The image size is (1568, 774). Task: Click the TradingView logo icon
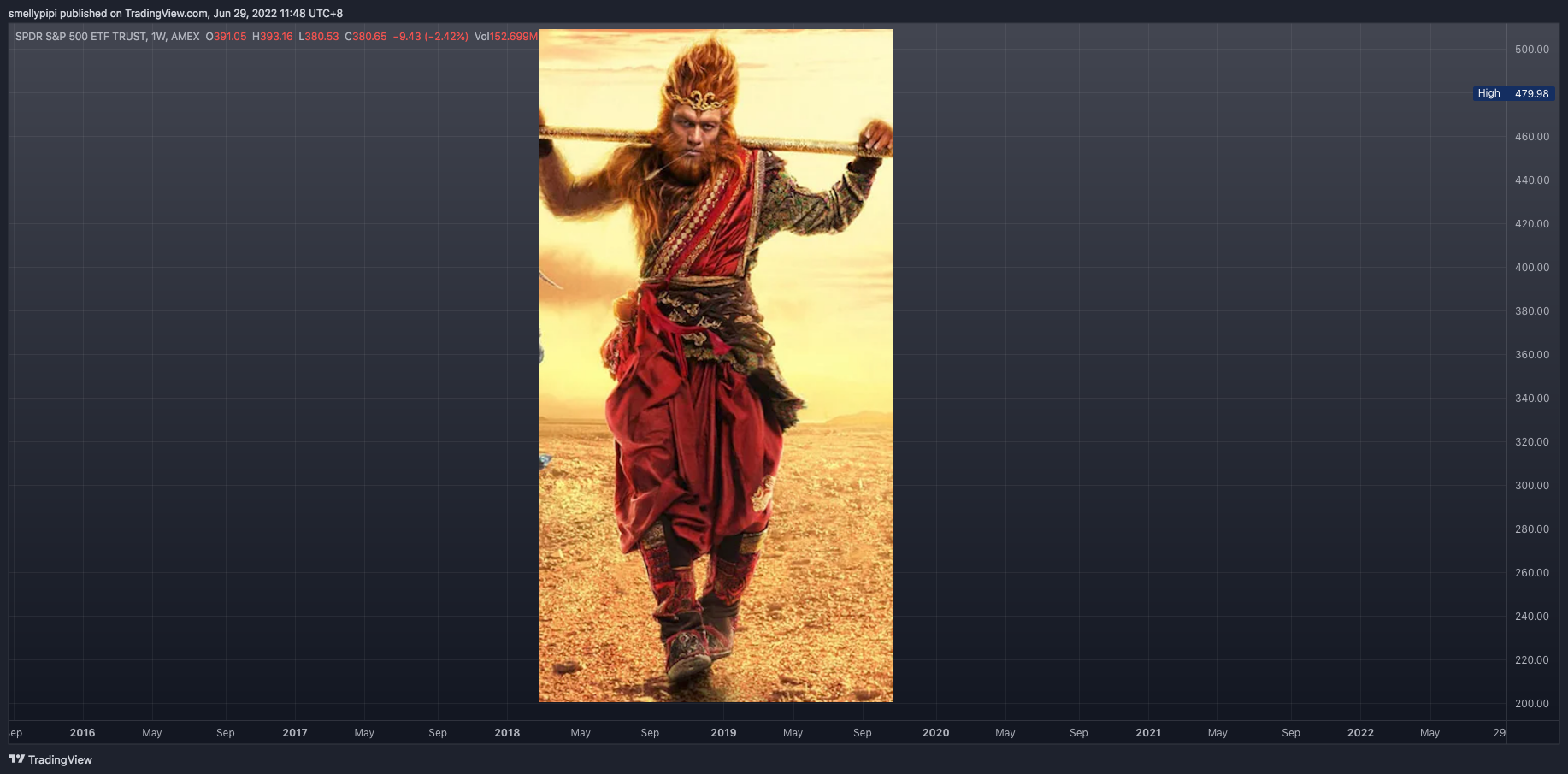16,759
